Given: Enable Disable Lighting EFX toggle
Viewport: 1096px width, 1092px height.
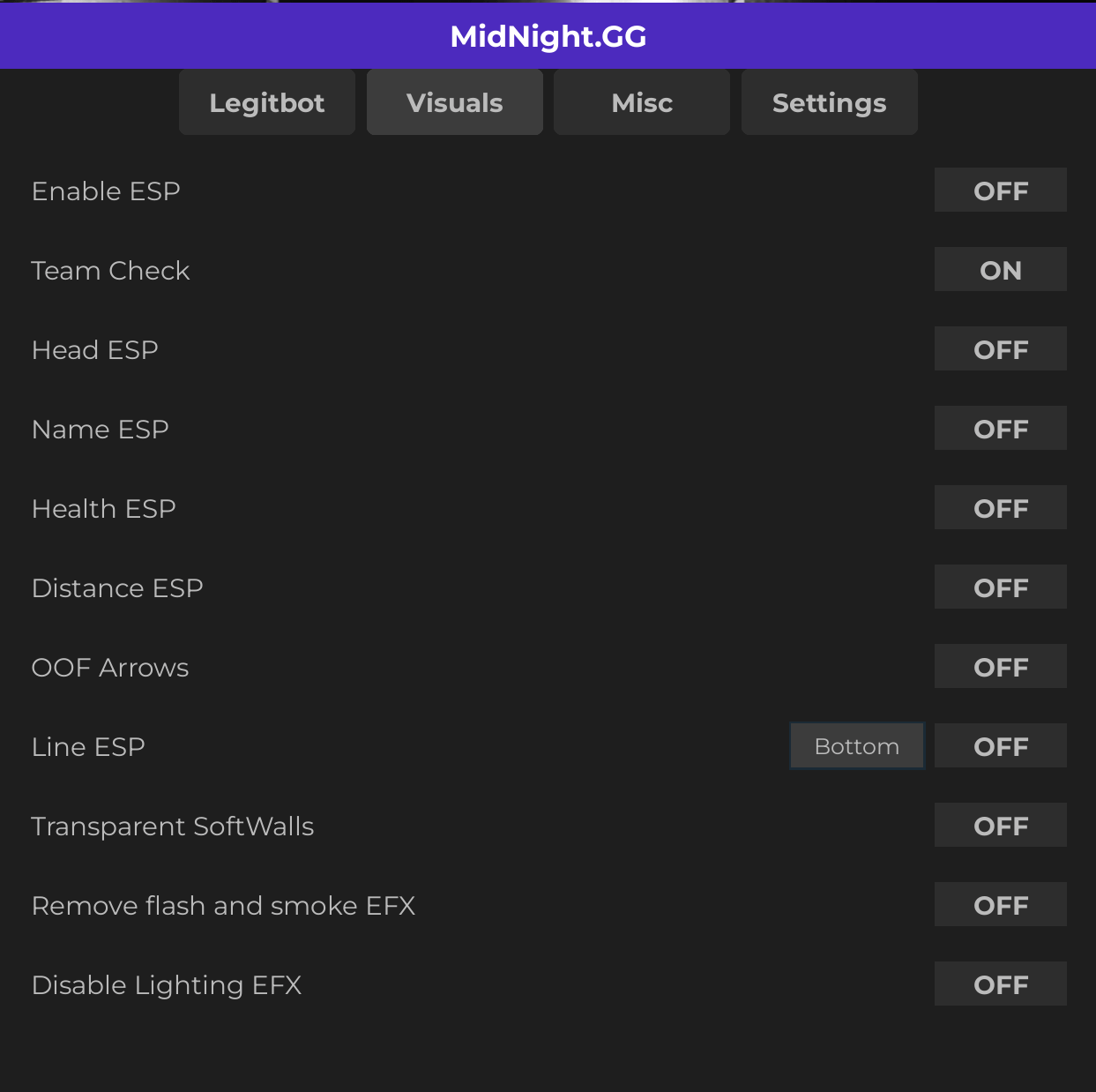Looking at the screenshot, I should (x=1001, y=984).
